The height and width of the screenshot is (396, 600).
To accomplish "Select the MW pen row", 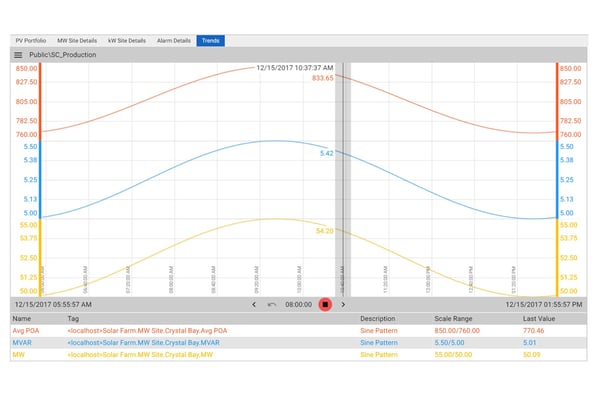I will [x=298, y=355].
